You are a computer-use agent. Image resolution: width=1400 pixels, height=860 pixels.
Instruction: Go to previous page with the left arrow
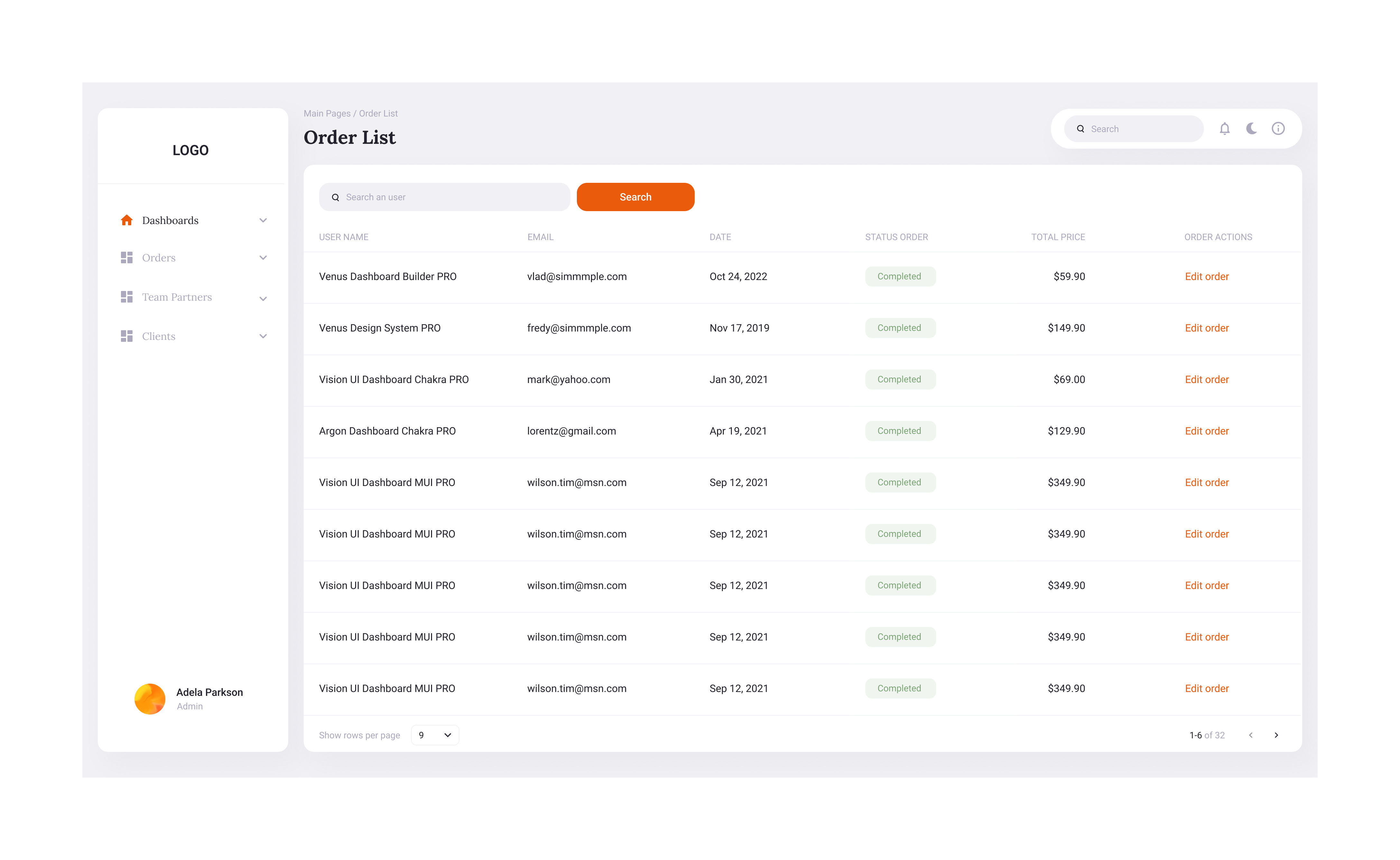click(1250, 735)
